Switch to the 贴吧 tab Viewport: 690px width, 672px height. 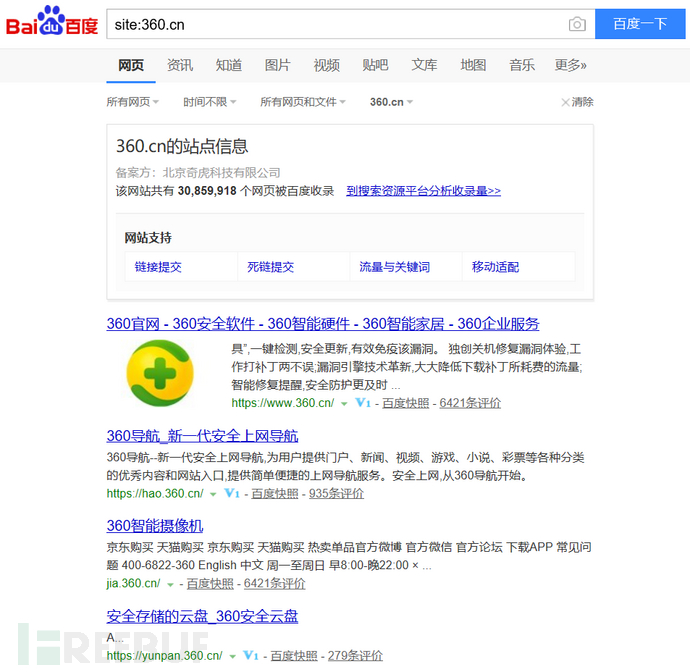(x=375, y=65)
